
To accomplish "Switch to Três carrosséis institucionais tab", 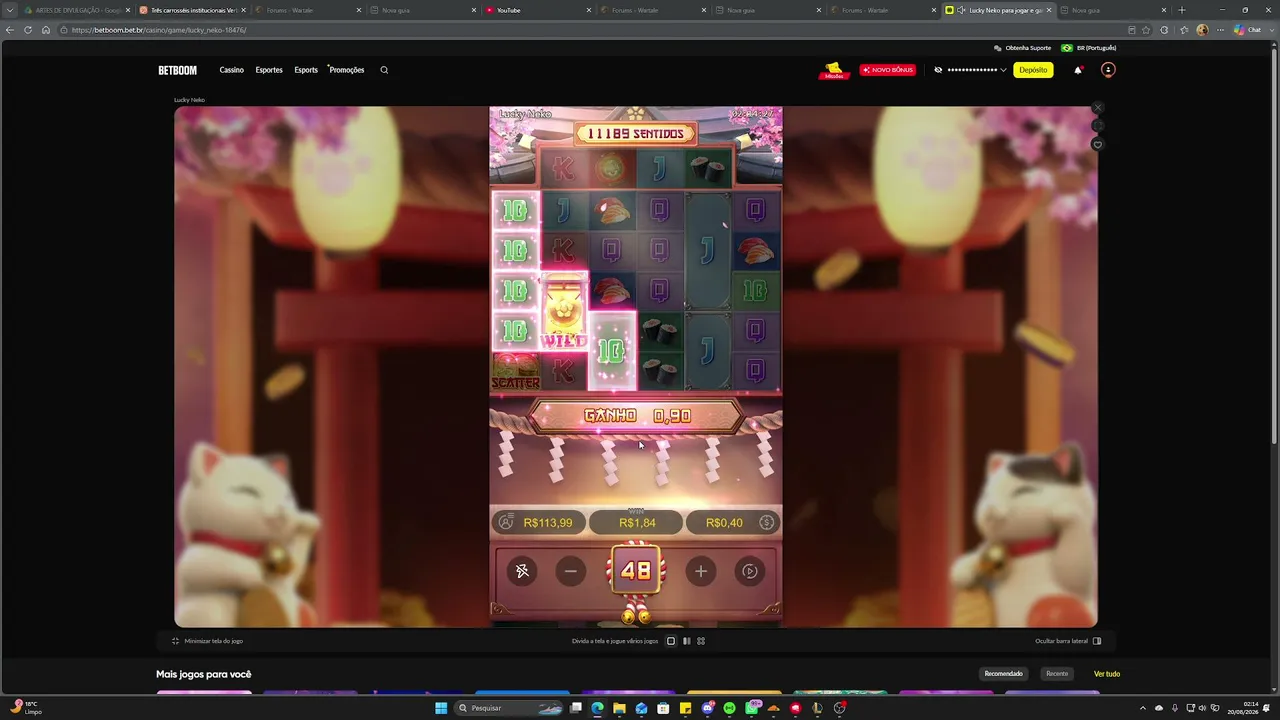I will 193,10.
